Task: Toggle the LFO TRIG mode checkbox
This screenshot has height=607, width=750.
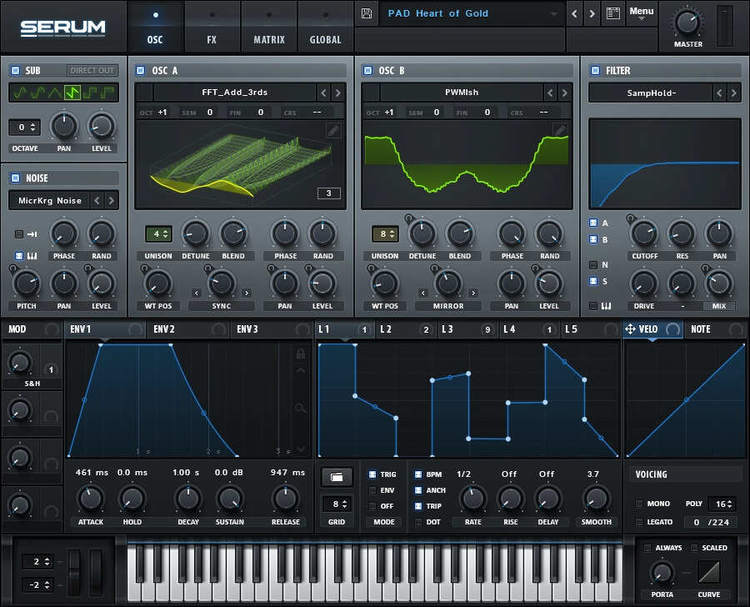Action: 373,475
